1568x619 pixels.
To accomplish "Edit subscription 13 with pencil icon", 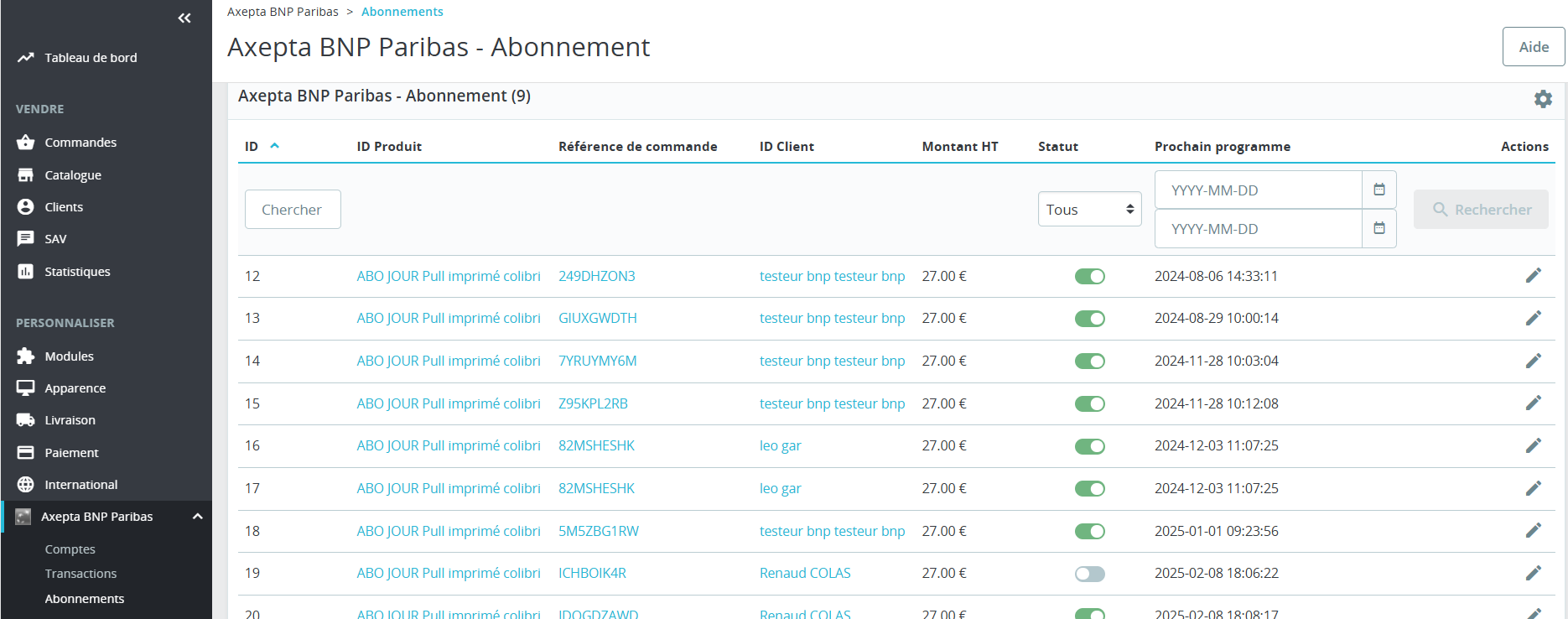I will 1534,318.
